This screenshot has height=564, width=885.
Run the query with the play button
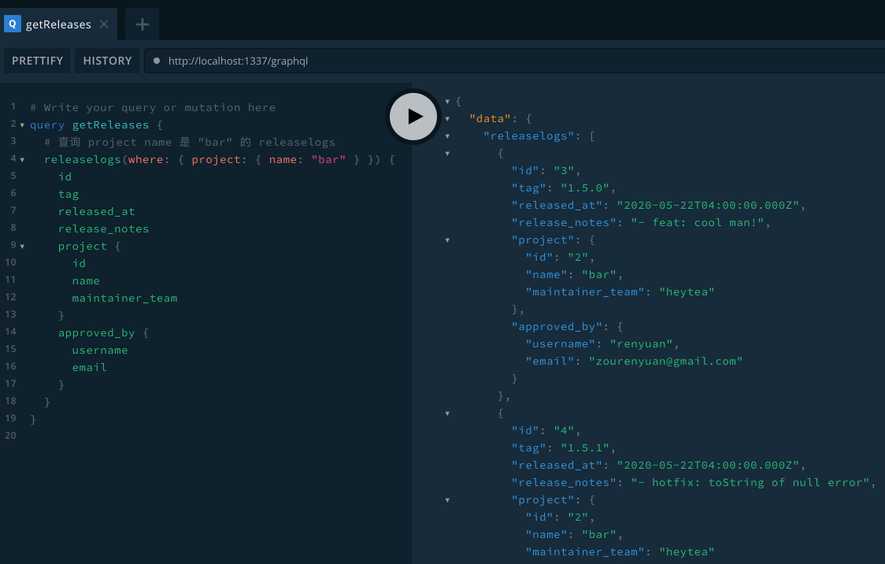(x=413, y=116)
